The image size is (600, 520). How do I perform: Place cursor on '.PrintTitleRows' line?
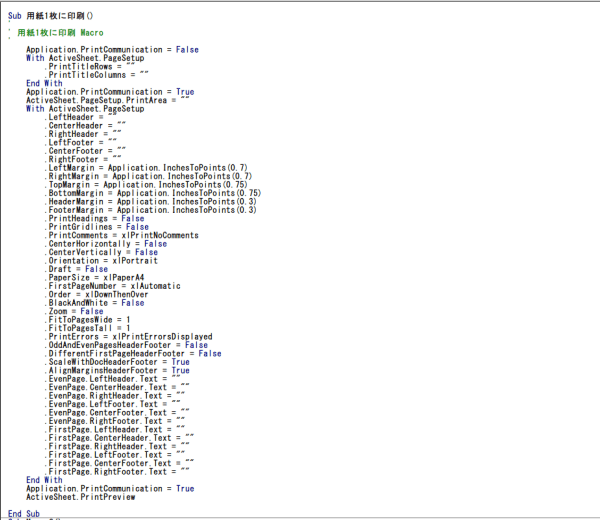click(90, 66)
